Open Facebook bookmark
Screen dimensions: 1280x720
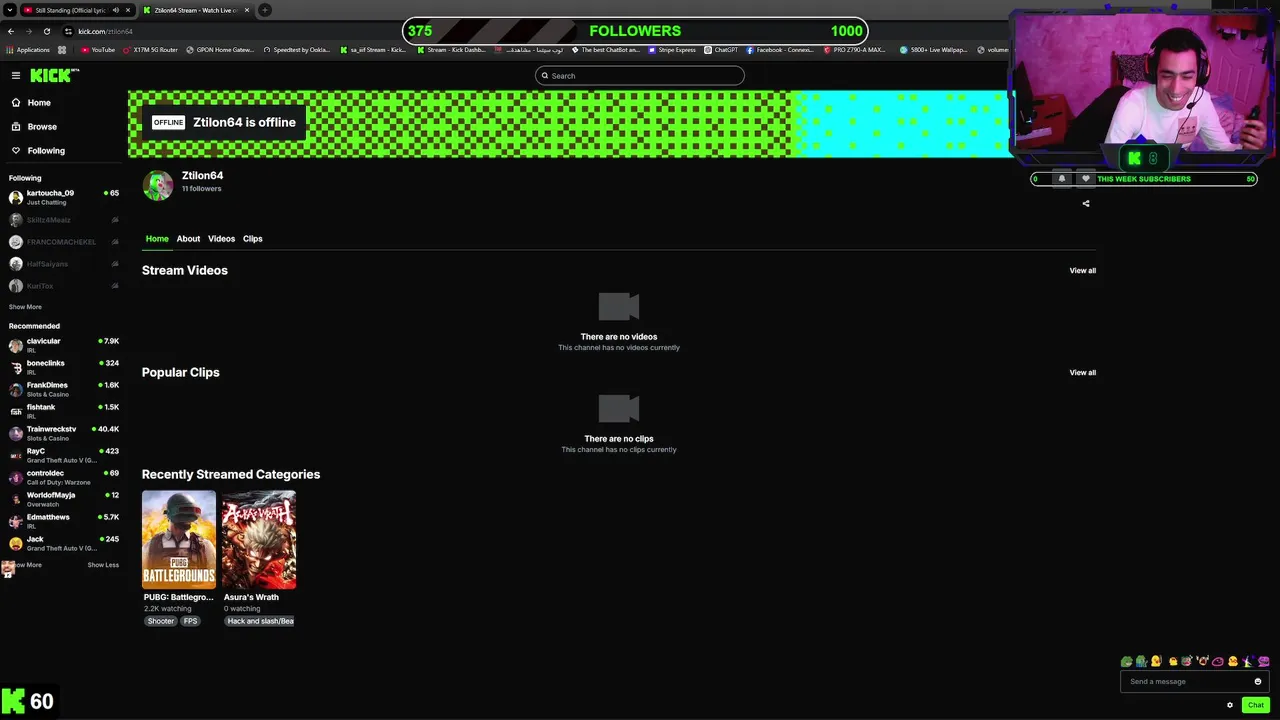coord(779,50)
